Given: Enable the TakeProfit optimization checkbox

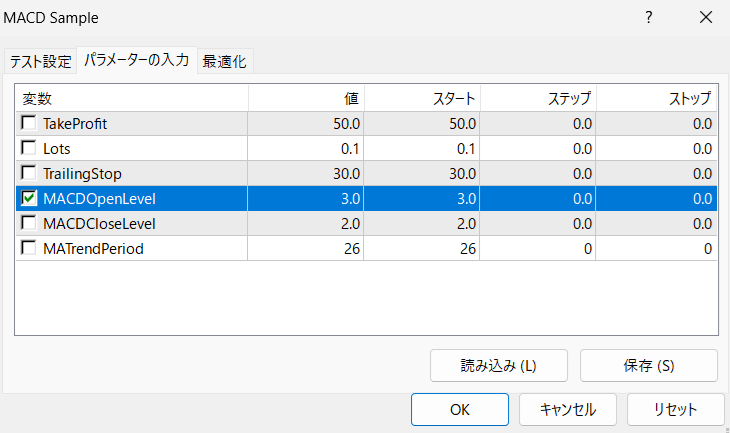Looking at the screenshot, I should pyautogui.click(x=29, y=124).
